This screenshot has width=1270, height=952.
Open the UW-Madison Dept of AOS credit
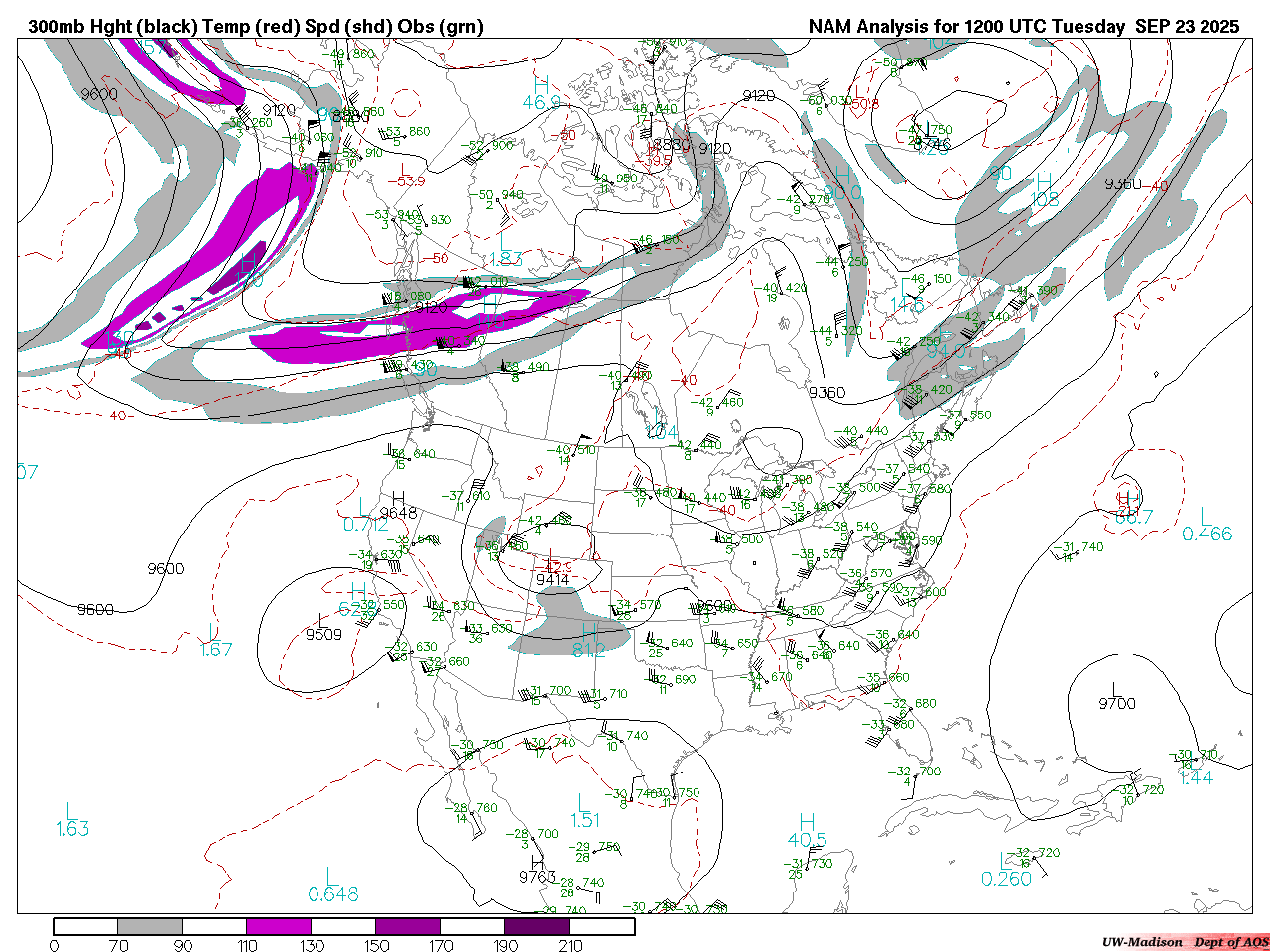coord(1185,942)
